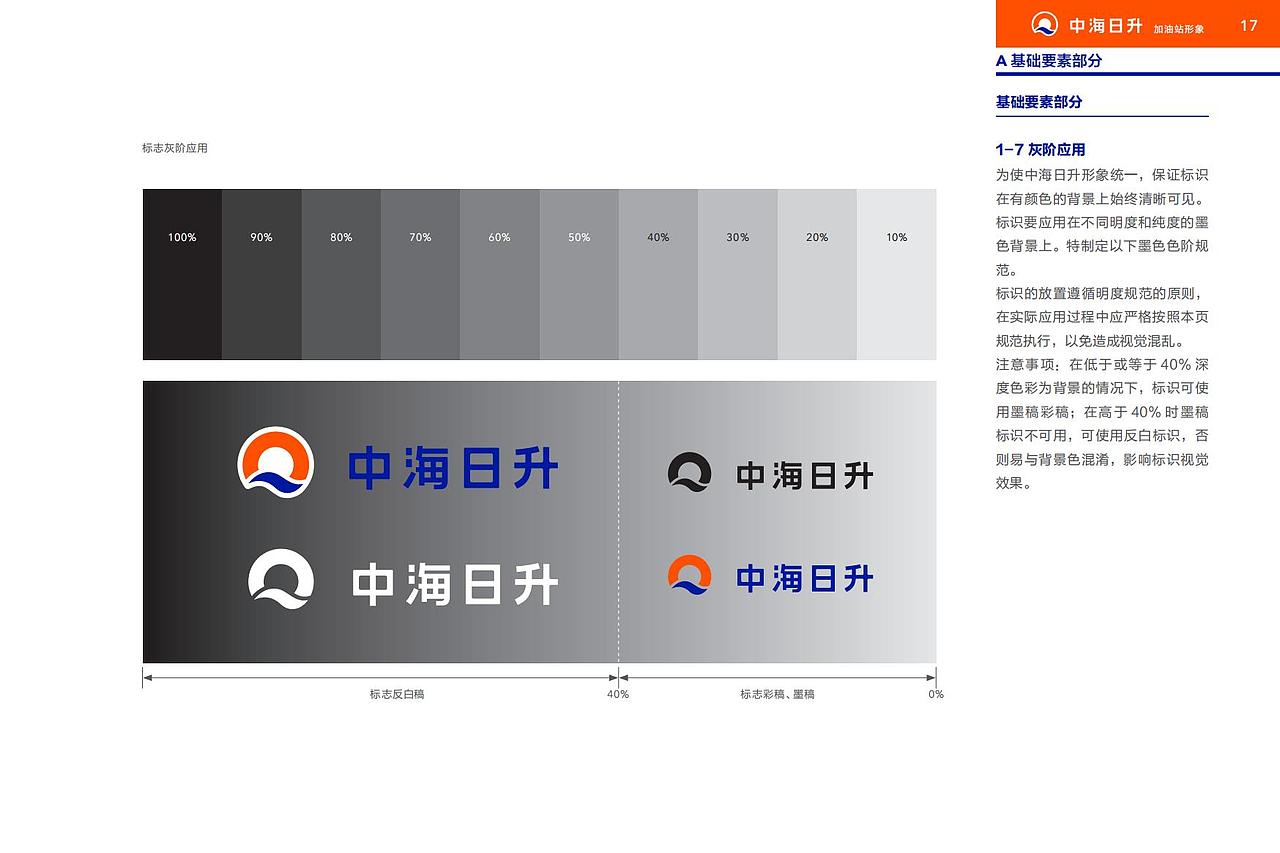Image resolution: width=1280 pixels, height=853 pixels.
Task: Pick the 40% gray swatch
Action: [x=658, y=274]
